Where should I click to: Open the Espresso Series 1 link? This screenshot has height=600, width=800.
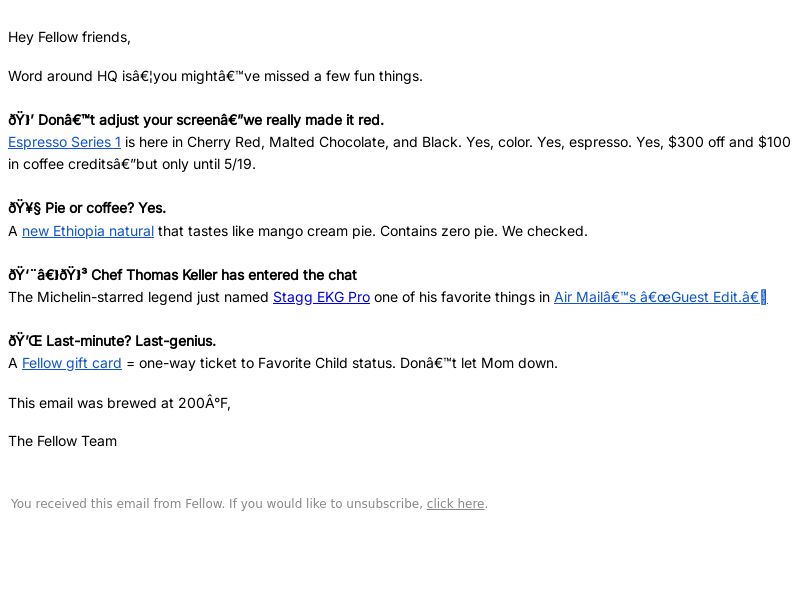tap(64, 142)
